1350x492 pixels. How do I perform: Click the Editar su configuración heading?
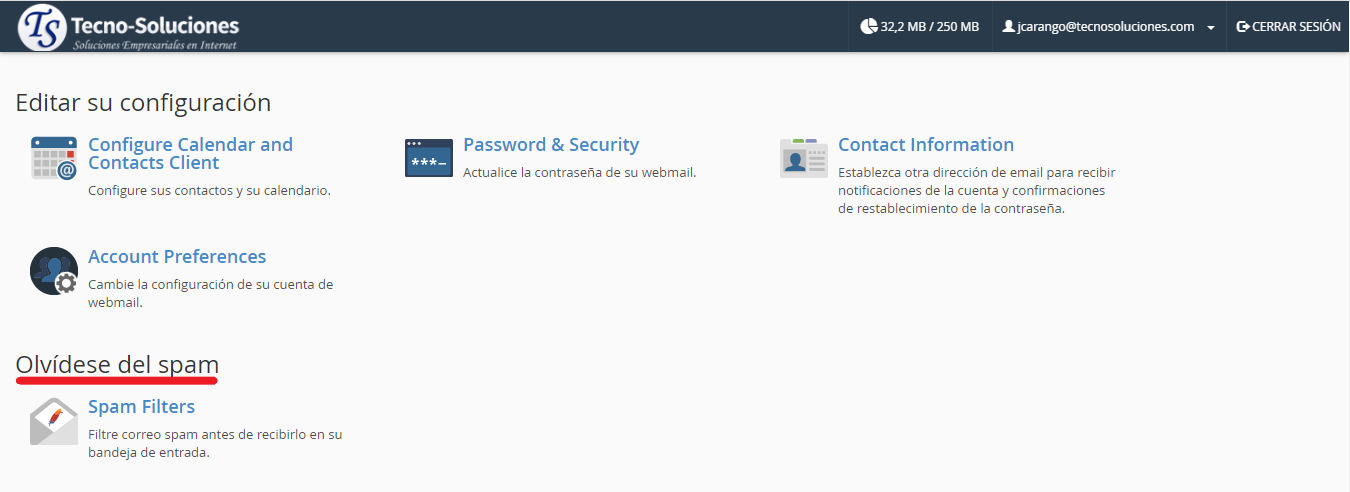click(x=143, y=103)
